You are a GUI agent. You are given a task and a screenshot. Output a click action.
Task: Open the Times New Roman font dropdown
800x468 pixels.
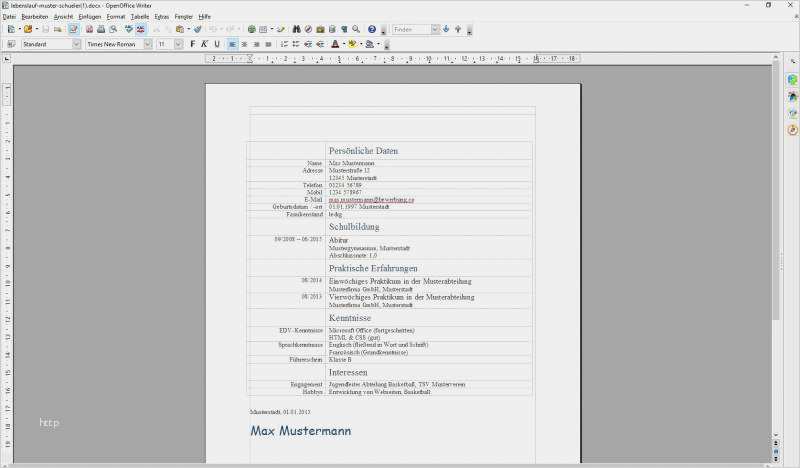click(x=149, y=44)
